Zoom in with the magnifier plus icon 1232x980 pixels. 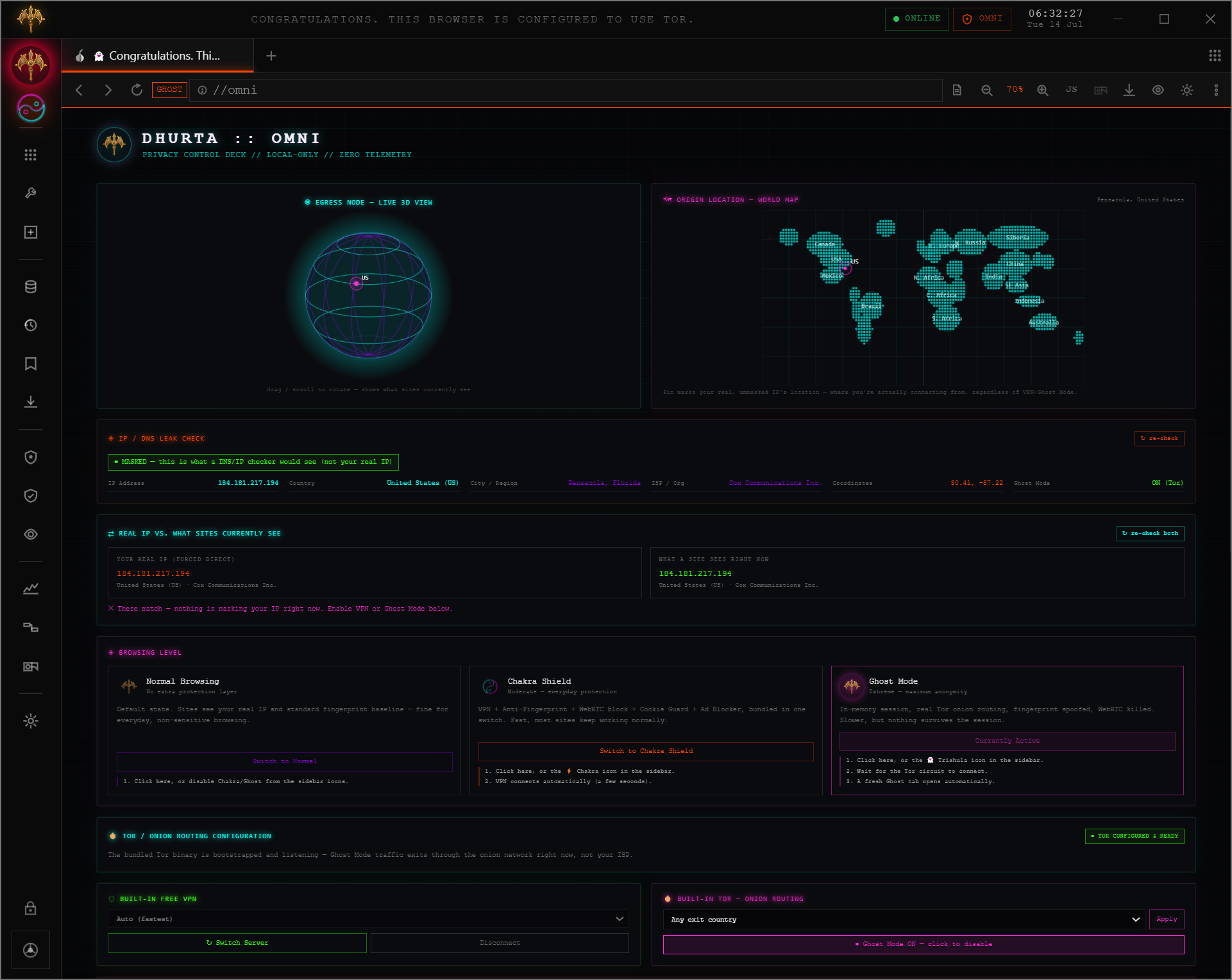(1043, 90)
